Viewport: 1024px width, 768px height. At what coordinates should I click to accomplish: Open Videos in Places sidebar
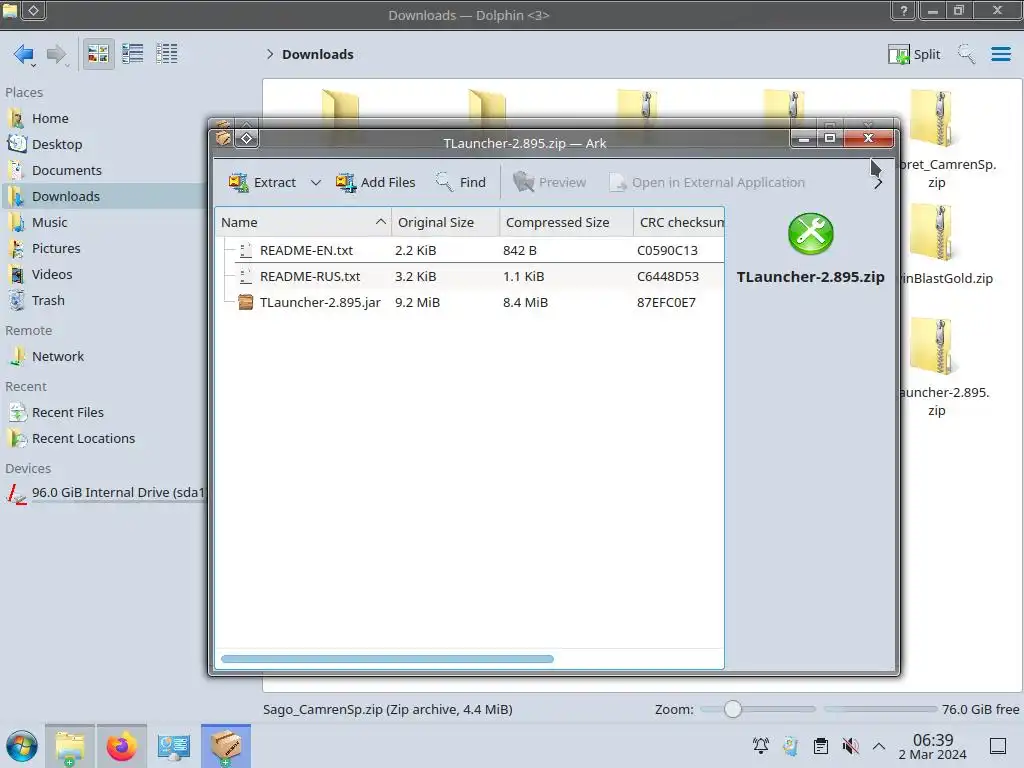52,275
